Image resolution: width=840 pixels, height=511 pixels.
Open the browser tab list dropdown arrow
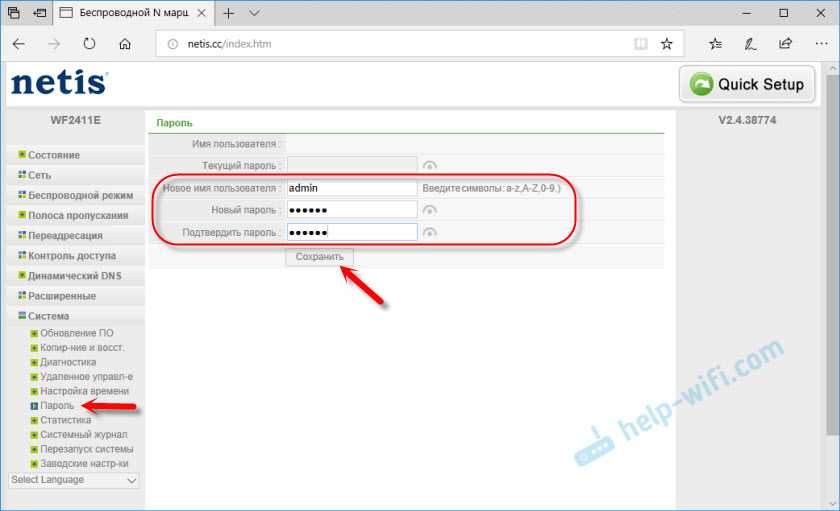(x=254, y=13)
